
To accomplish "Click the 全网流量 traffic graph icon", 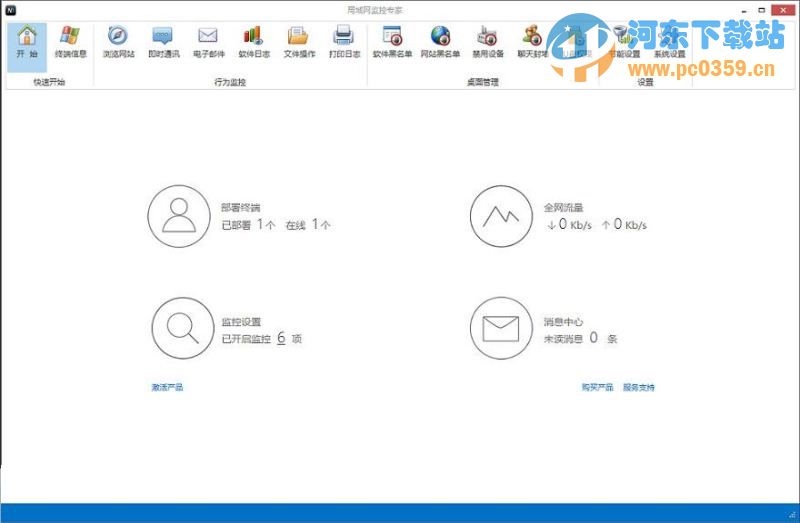I will click(x=501, y=216).
